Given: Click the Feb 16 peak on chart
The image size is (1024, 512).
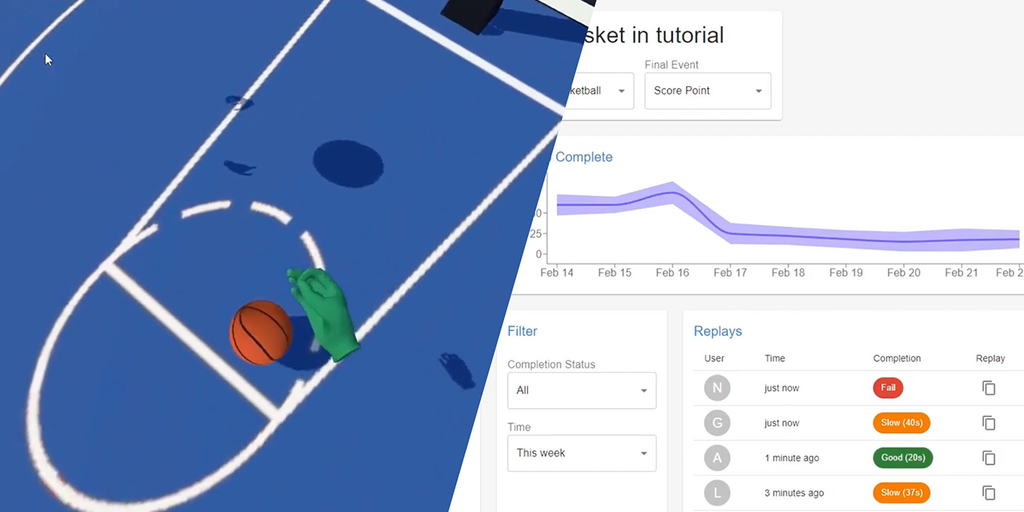Looking at the screenshot, I should tap(672, 192).
